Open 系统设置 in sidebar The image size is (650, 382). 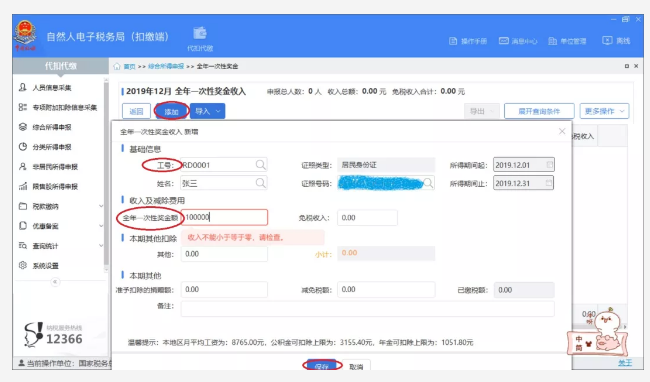(x=40, y=266)
